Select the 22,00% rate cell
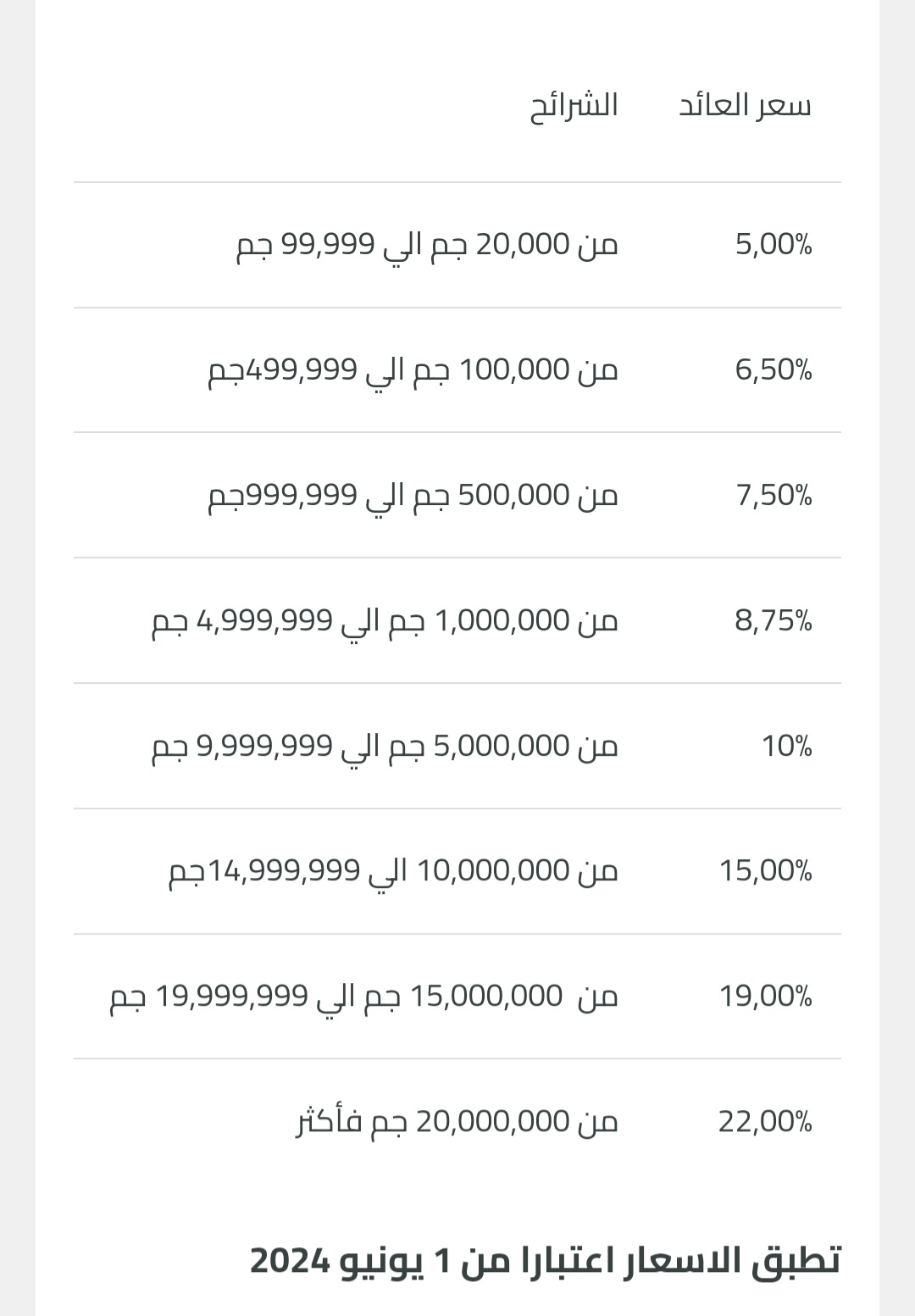 [766, 1122]
